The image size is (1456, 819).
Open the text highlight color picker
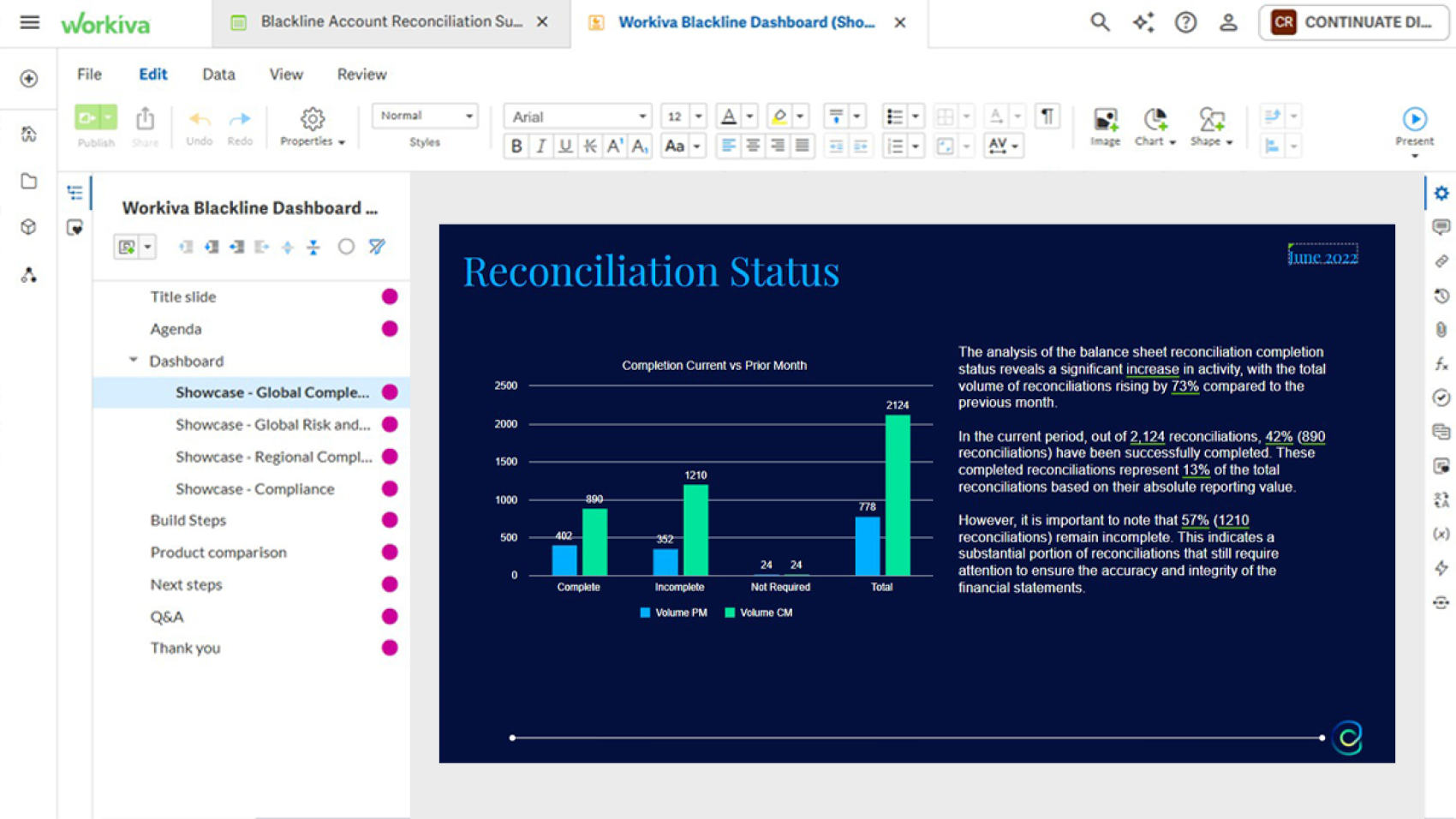coord(779,117)
